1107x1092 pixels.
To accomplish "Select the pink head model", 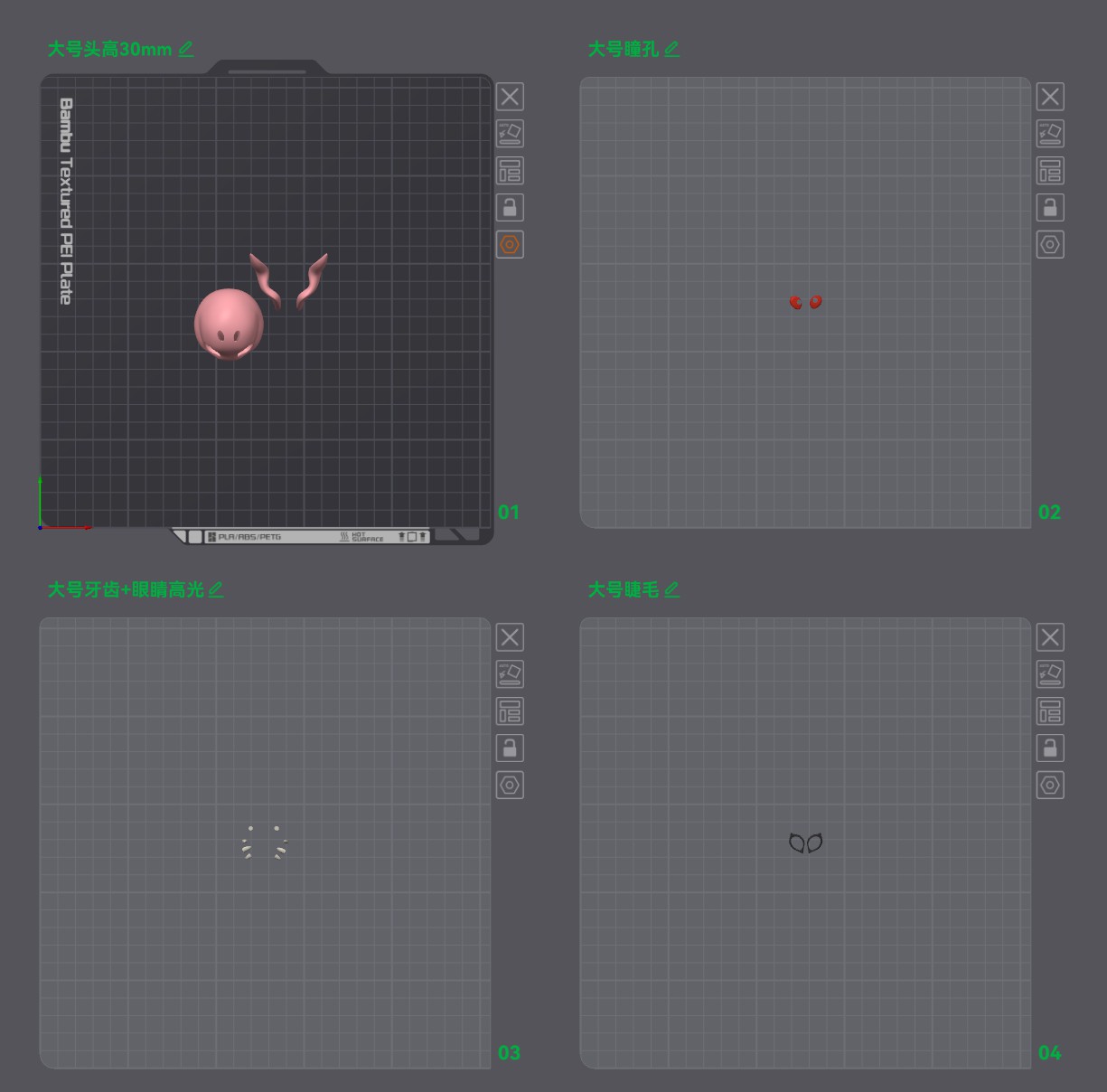I will 229,325.
